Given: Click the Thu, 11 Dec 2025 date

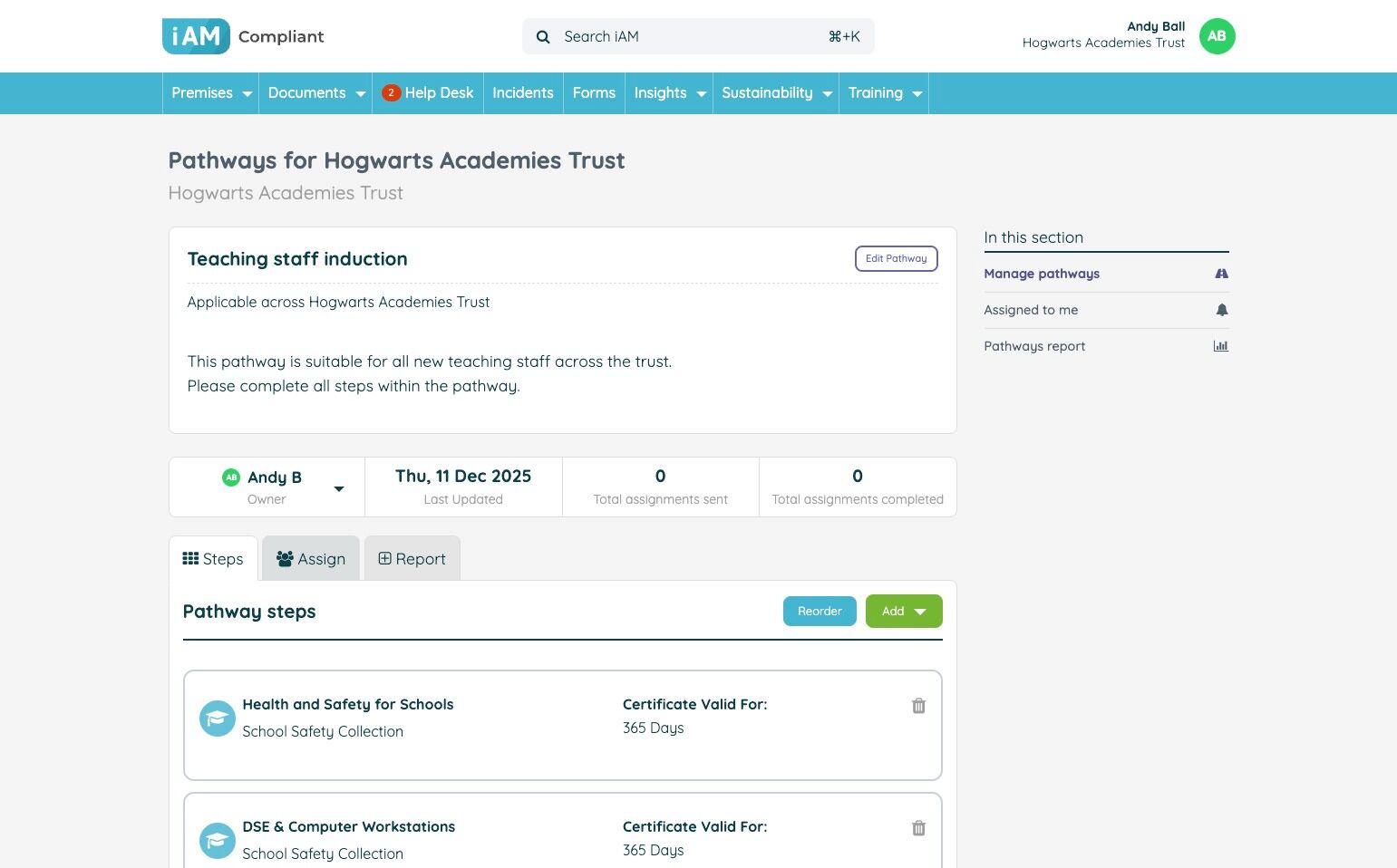Looking at the screenshot, I should [463, 477].
